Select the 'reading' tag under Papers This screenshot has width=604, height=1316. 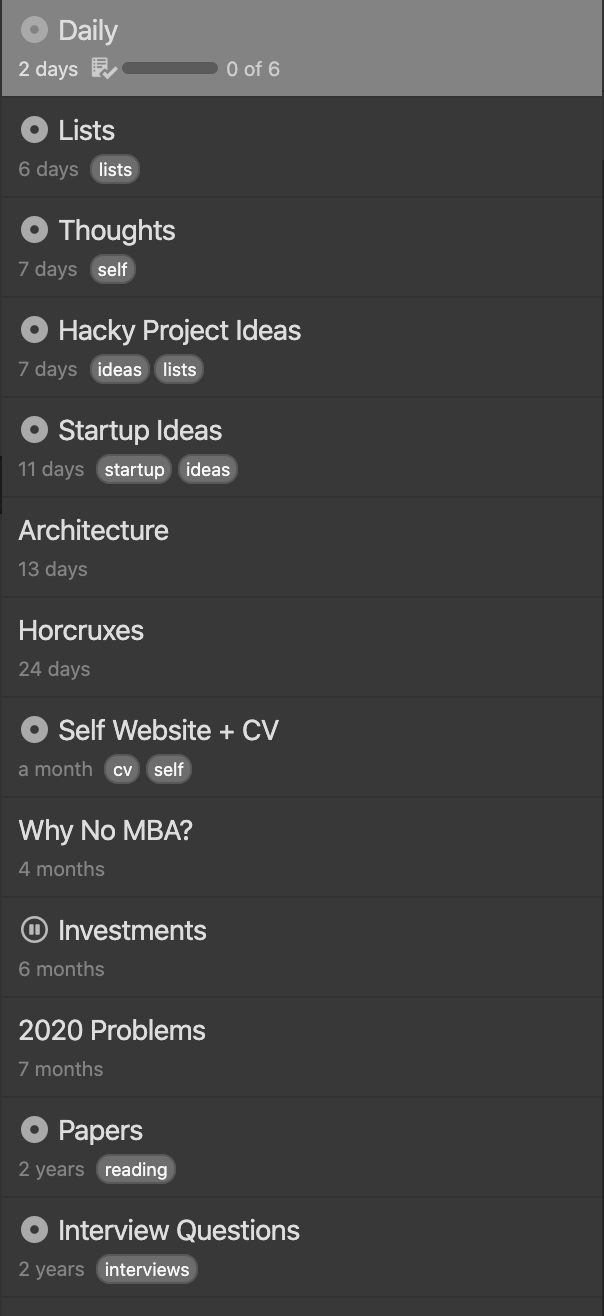coord(136,1170)
